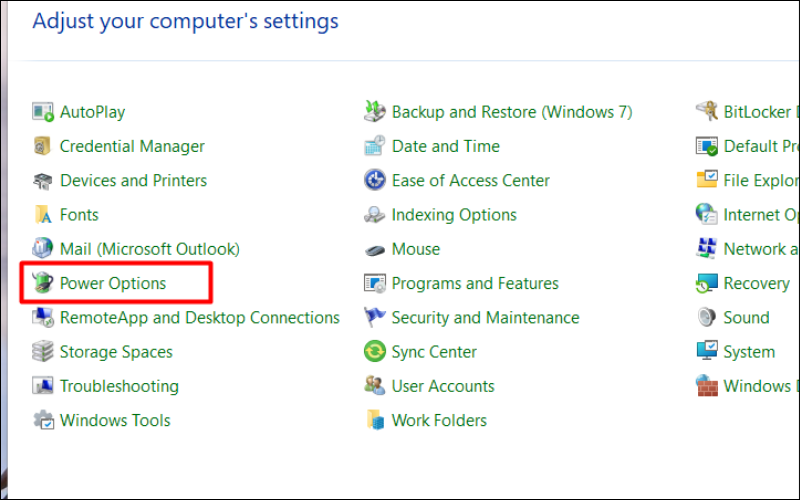Open the Sound speaker icon
This screenshot has width=800, height=500.
[x=707, y=318]
